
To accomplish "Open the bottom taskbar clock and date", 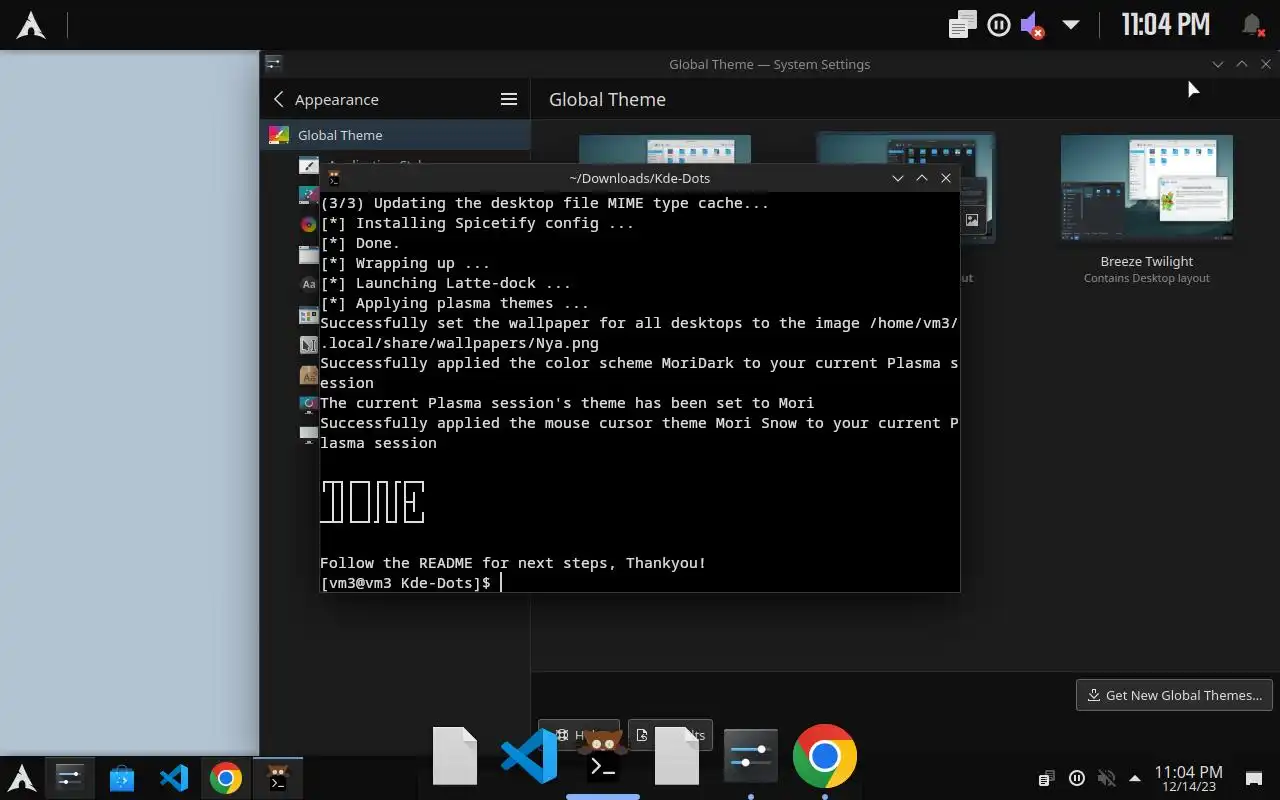I will (x=1189, y=778).
